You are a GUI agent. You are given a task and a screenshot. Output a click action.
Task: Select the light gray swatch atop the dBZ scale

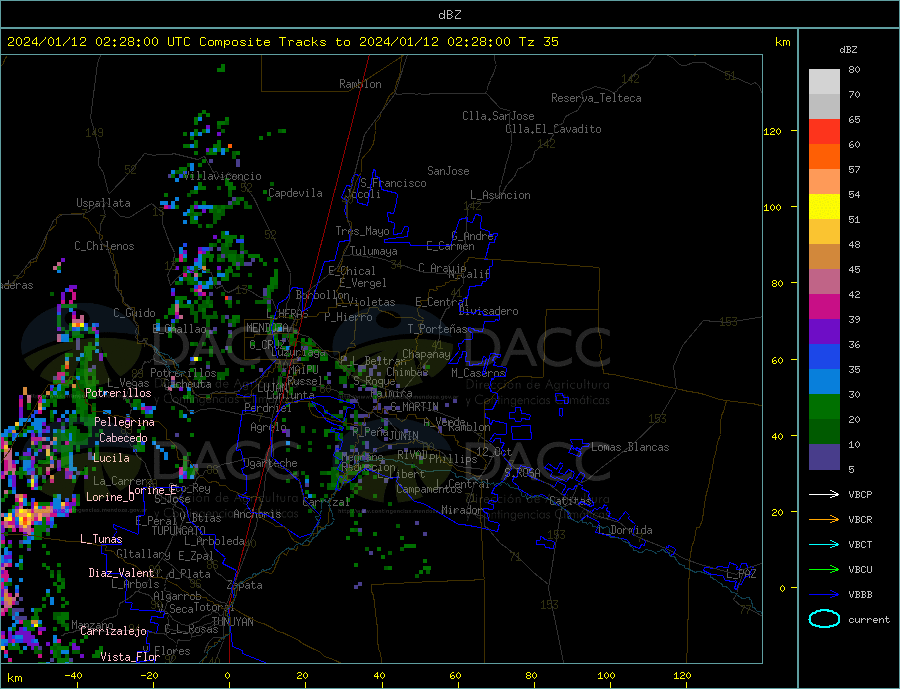pyautogui.click(x=824, y=82)
